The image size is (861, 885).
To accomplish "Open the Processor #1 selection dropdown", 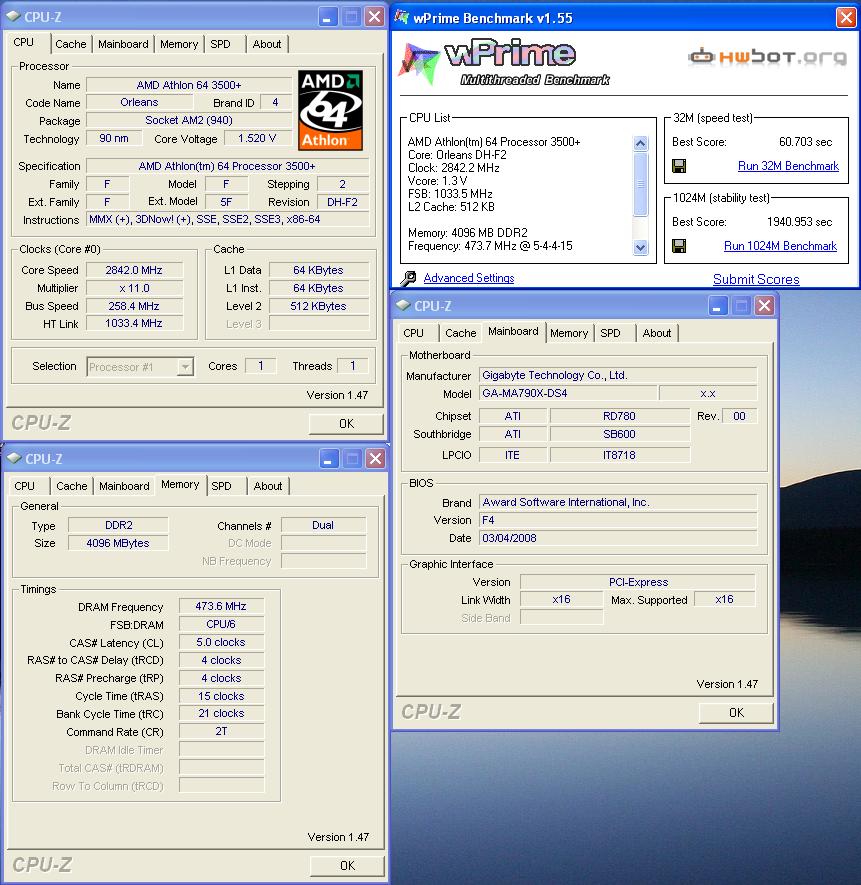I will [185, 367].
